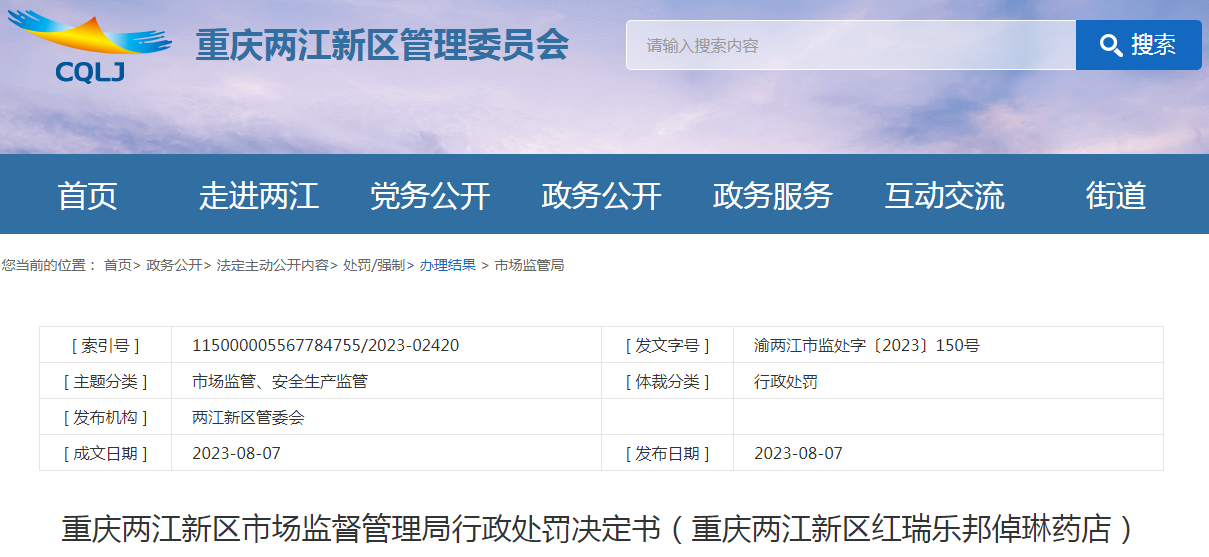
Task: Click the 重庆两江新区管理委员会 site title
Action: pyautogui.click(x=382, y=45)
